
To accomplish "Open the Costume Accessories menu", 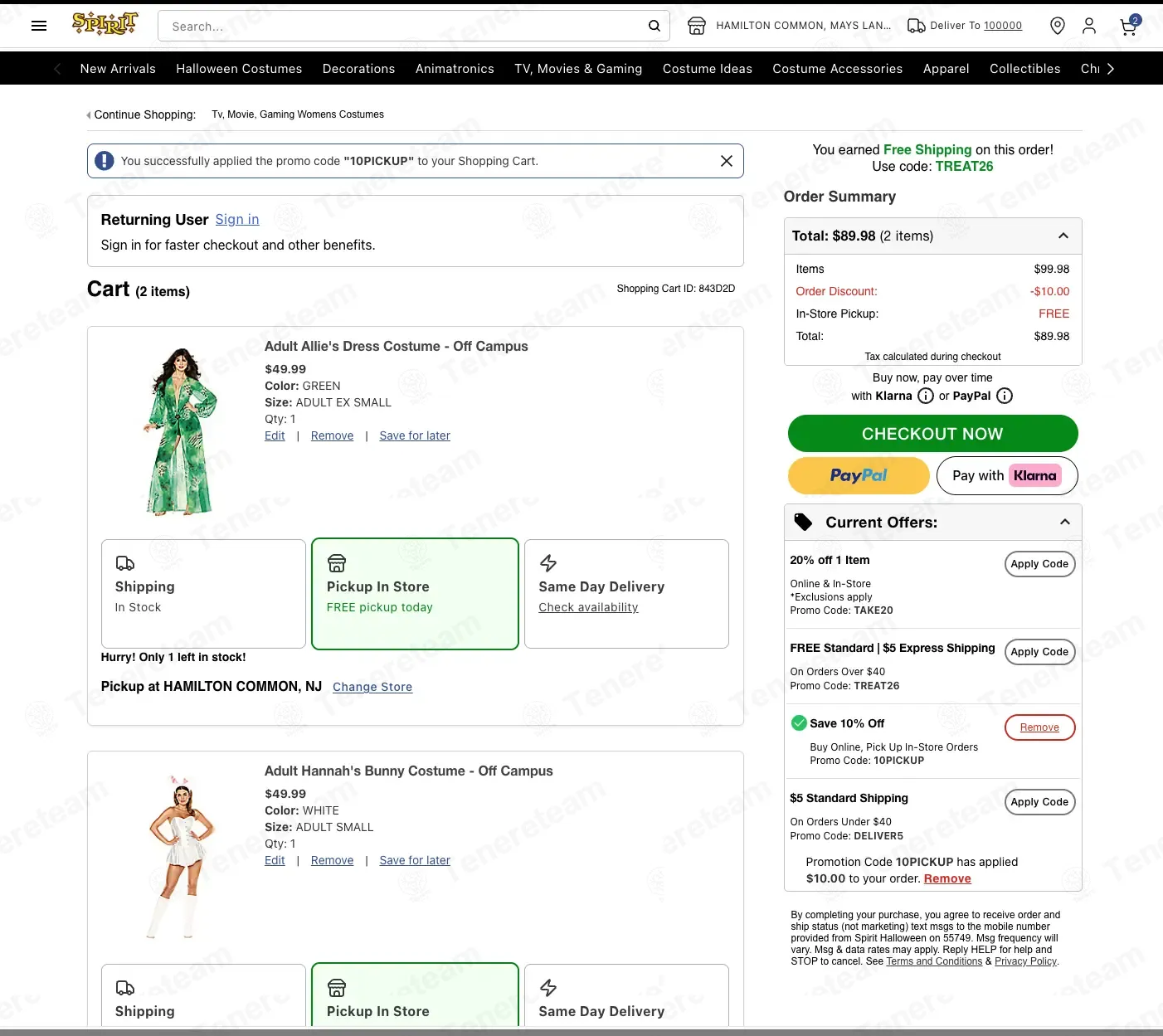I will 838,69.
